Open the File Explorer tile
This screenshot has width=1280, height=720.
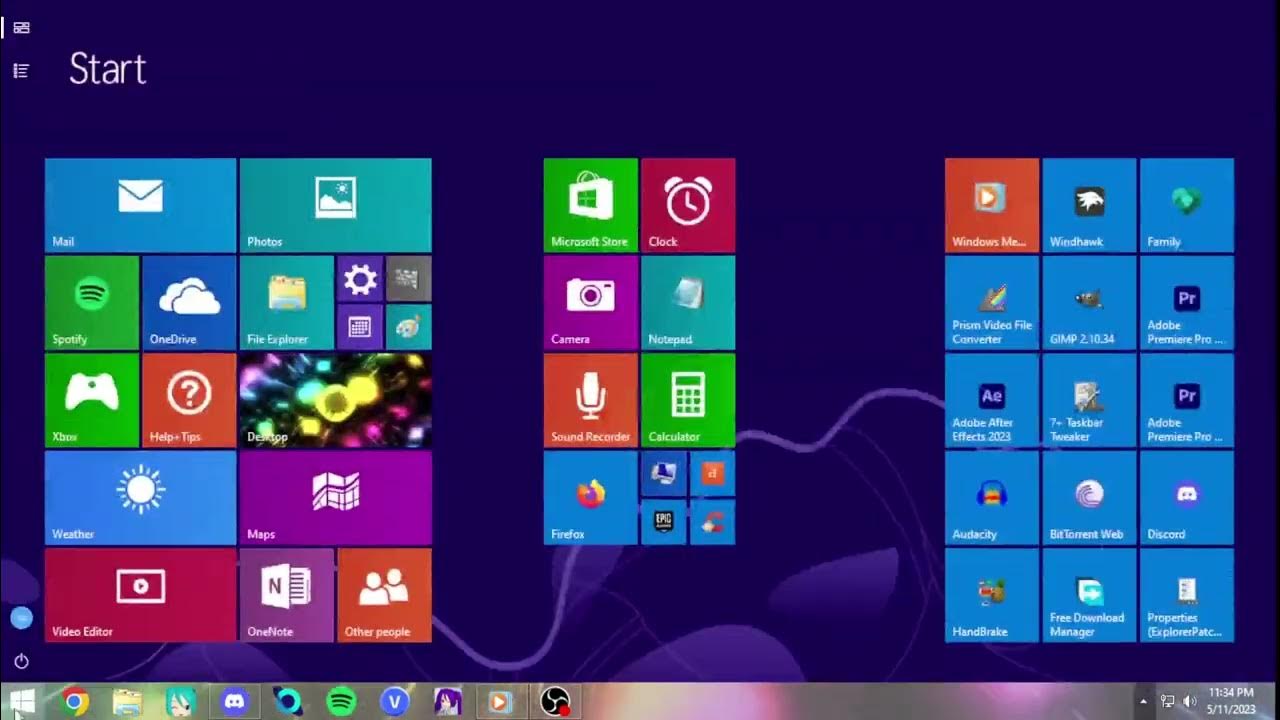click(287, 302)
